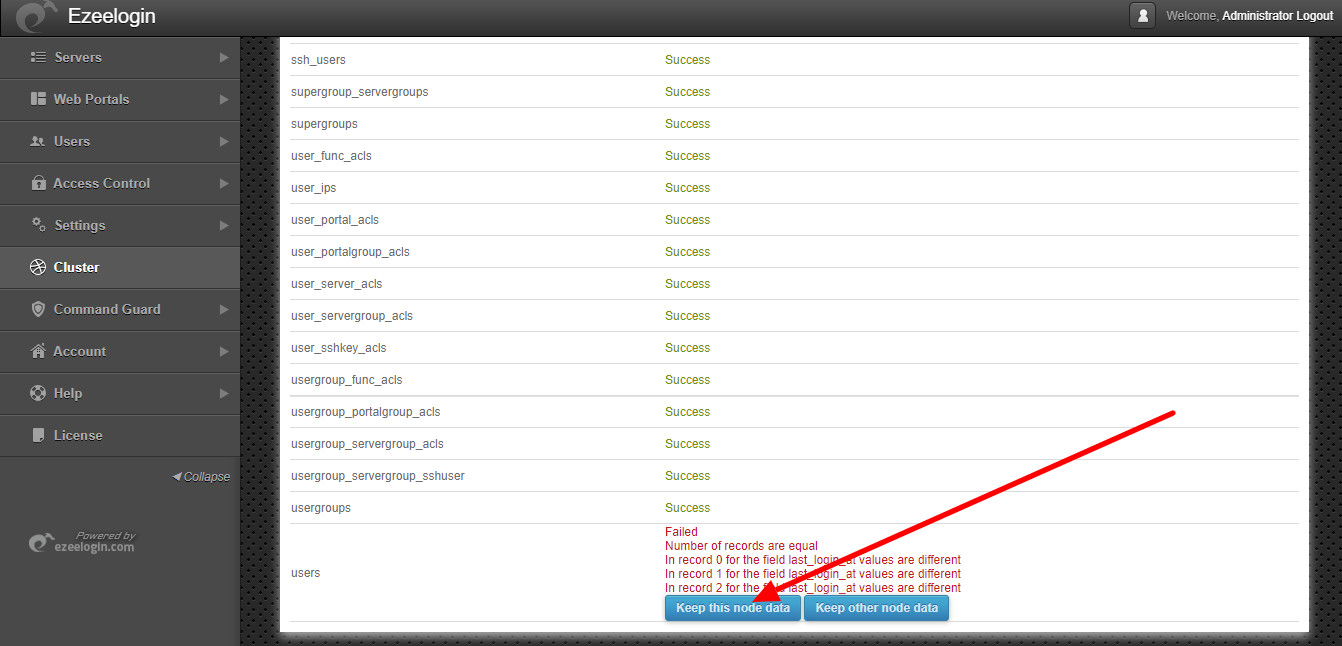
Task: Click the Failed status in users row
Action: tap(682, 532)
